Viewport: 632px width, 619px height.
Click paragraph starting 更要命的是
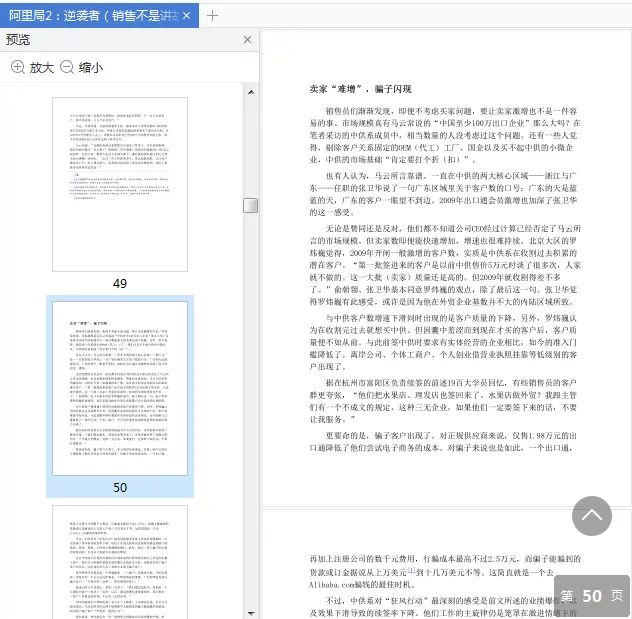coord(443,442)
